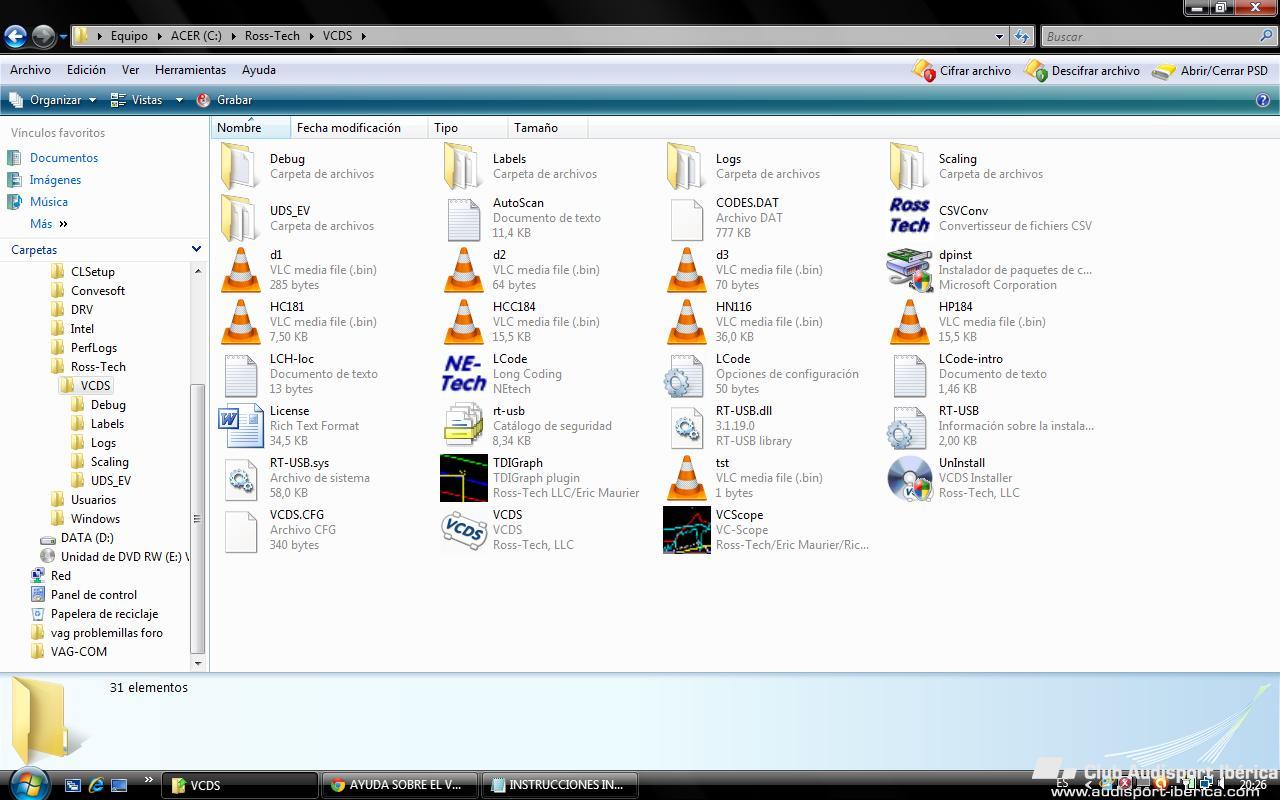
Task: Collapse the Carpetas folder pane chevron
Action: [x=196, y=249]
